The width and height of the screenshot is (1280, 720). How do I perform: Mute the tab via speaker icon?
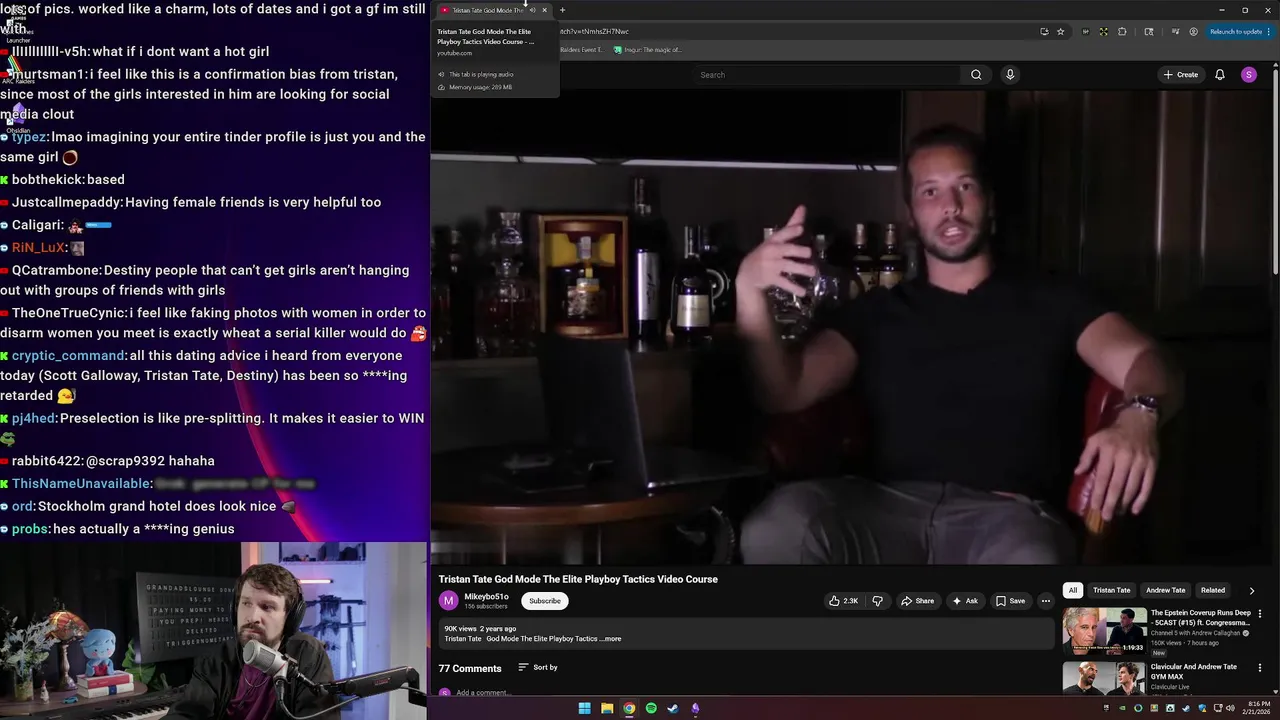click(532, 10)
